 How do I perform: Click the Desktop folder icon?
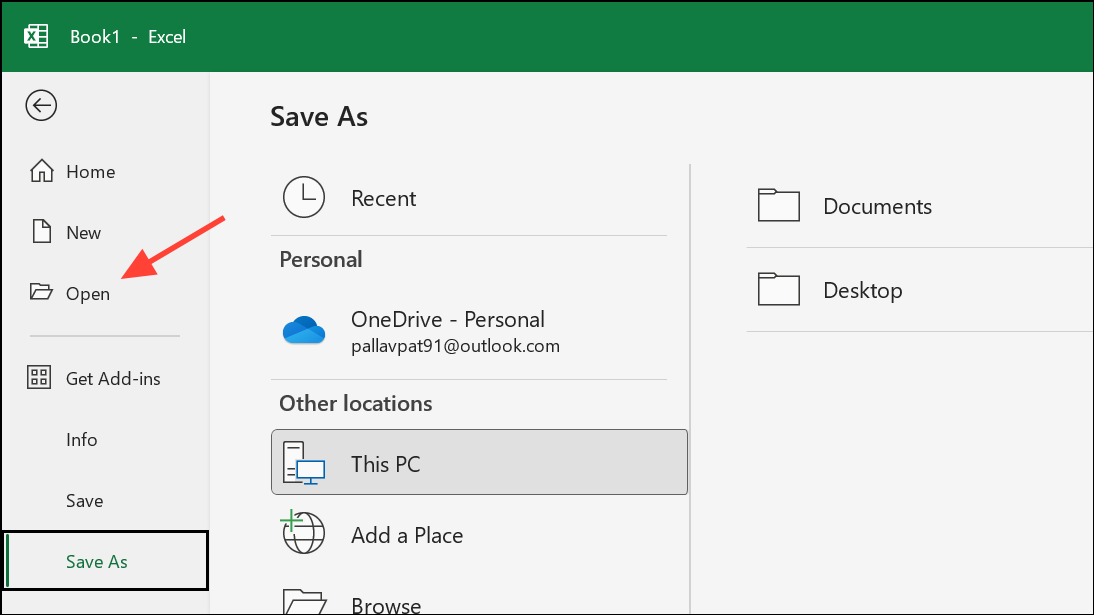point(779,289)
